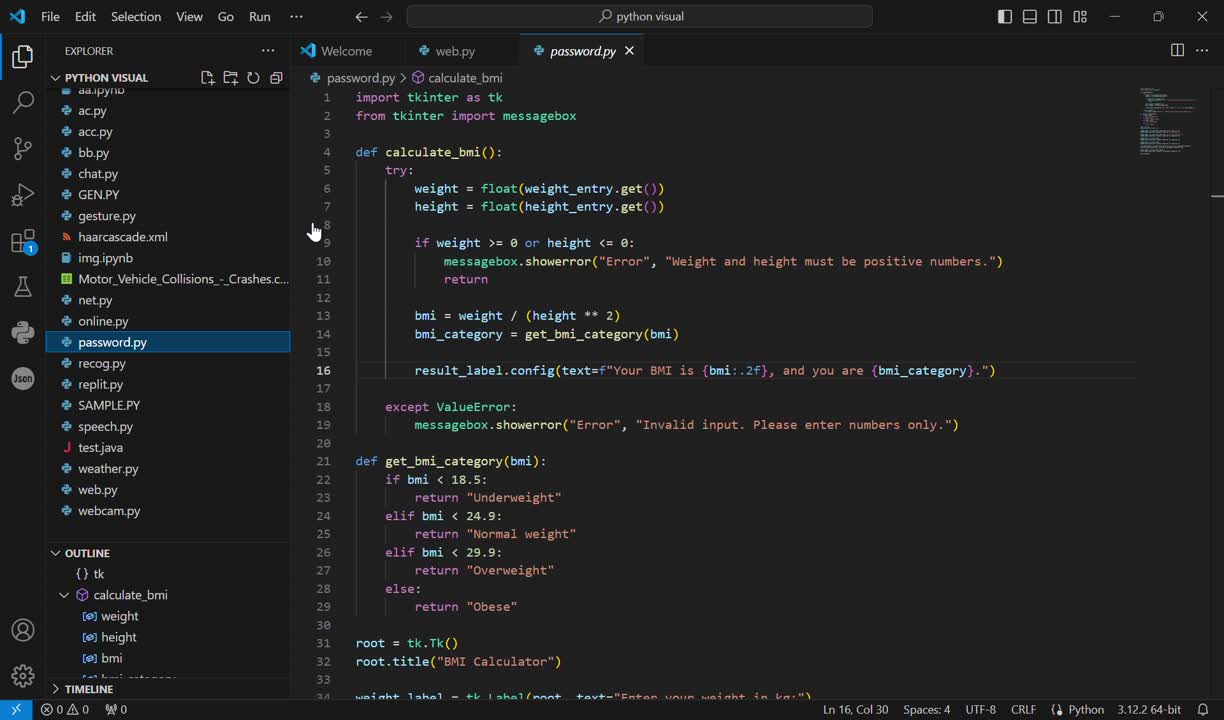Open the Search view in activity bar
The height and width of the screenshot is (720, 1224).
(22, 103)
